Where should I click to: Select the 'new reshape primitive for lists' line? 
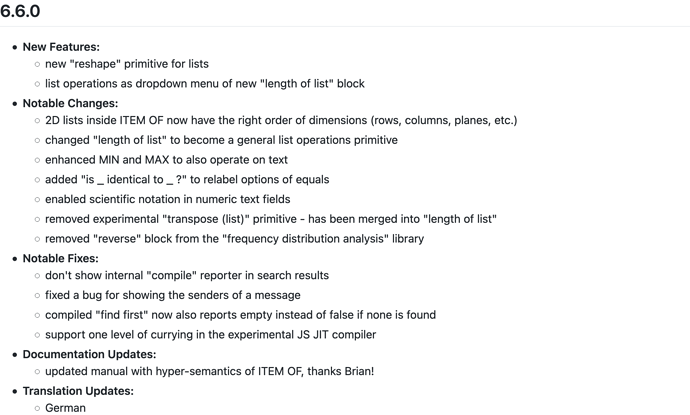(x=127, y=64)
